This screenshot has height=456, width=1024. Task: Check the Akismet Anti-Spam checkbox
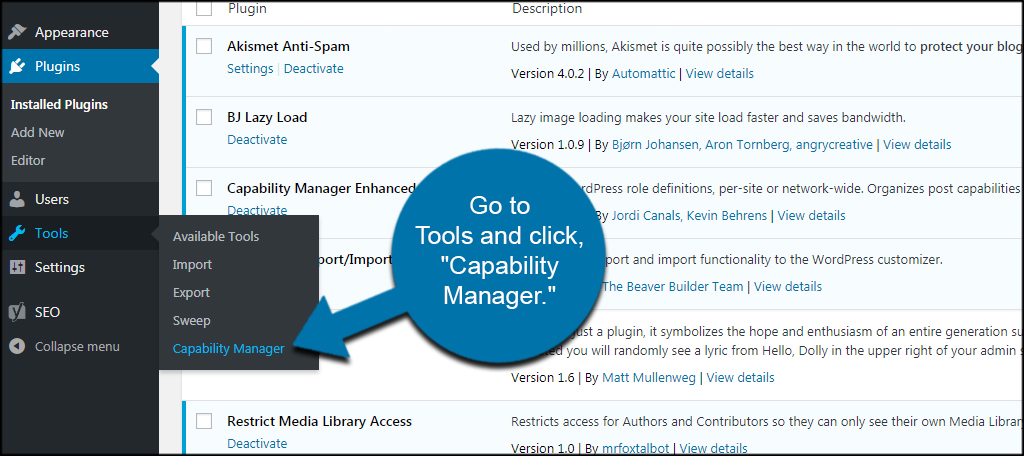[204, 46]
